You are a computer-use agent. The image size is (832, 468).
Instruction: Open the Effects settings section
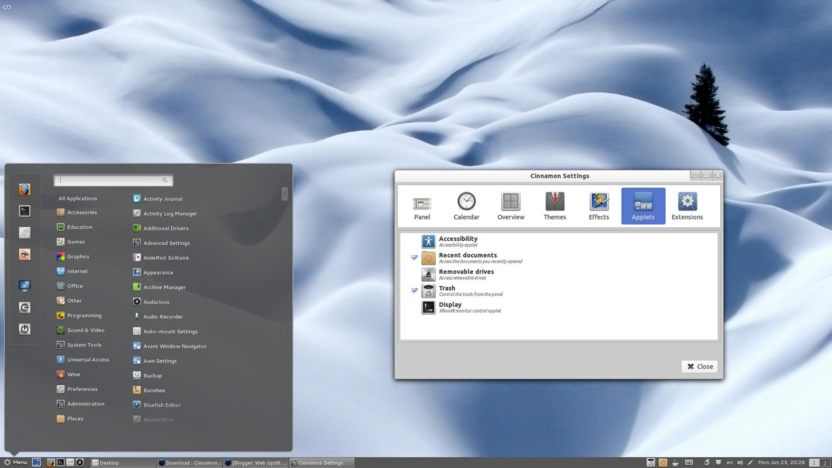click(598, 206)
